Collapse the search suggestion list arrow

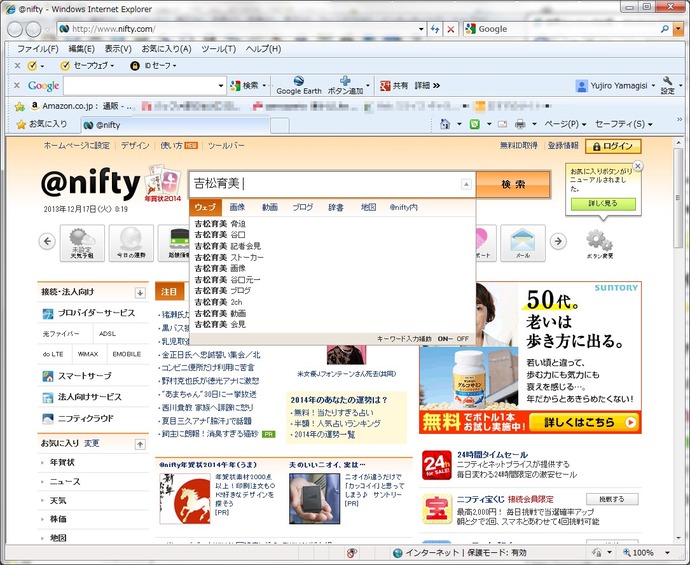coord(466,184)
